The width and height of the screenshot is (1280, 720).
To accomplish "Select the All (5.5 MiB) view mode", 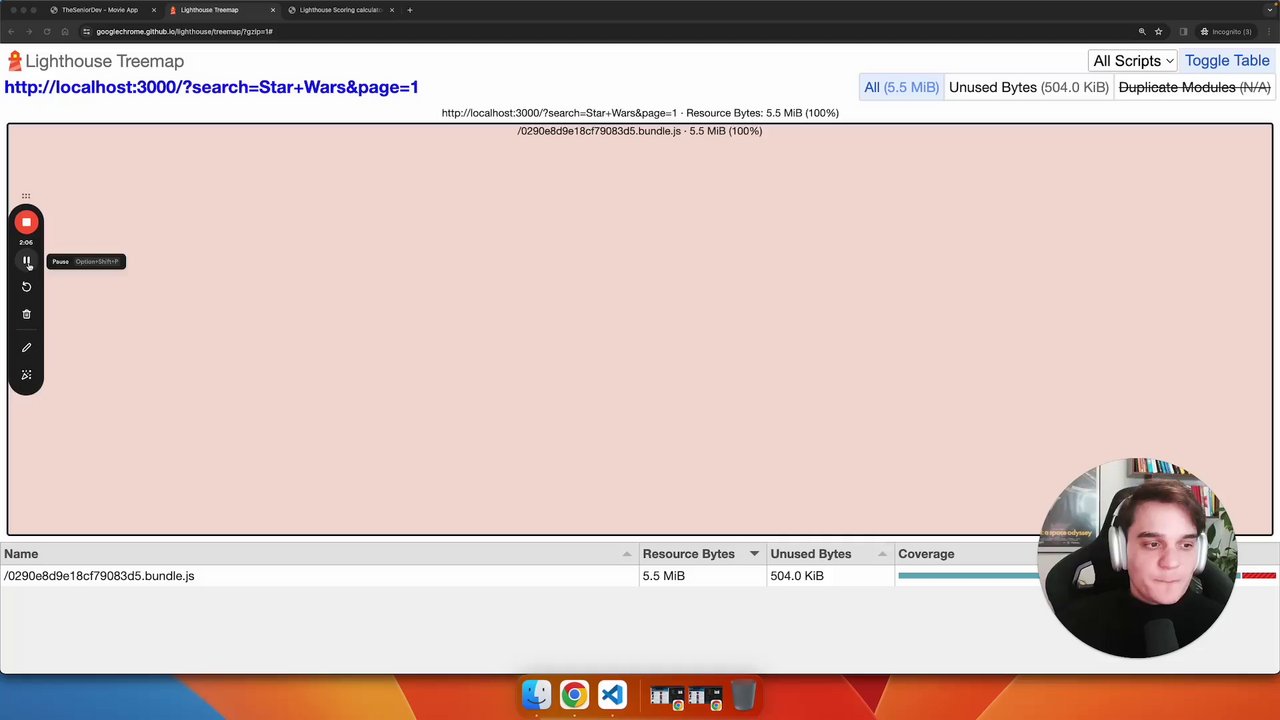I will click(901, 87).
